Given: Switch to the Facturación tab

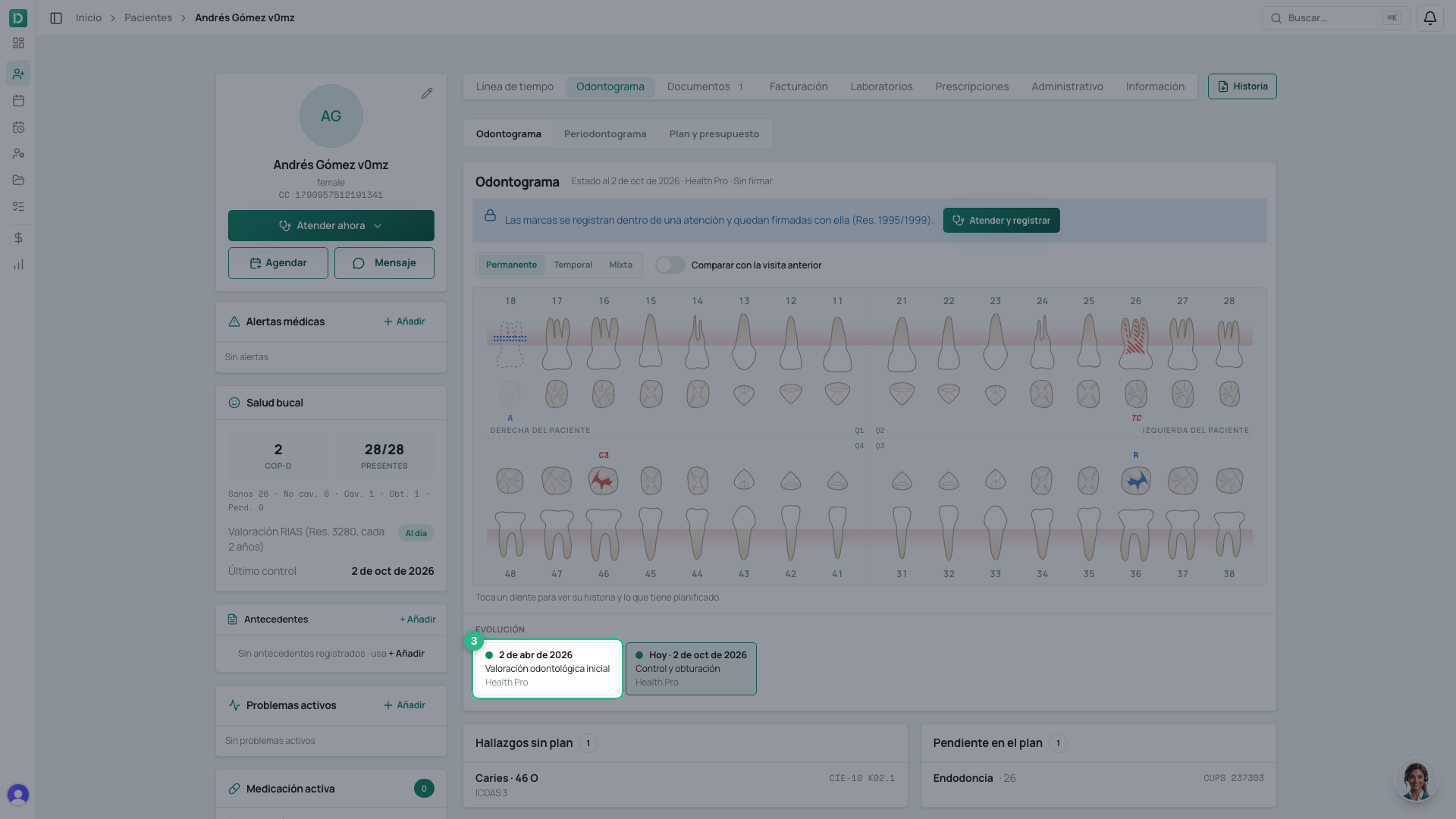Looking at the screenshot, I should pos(799,86).
